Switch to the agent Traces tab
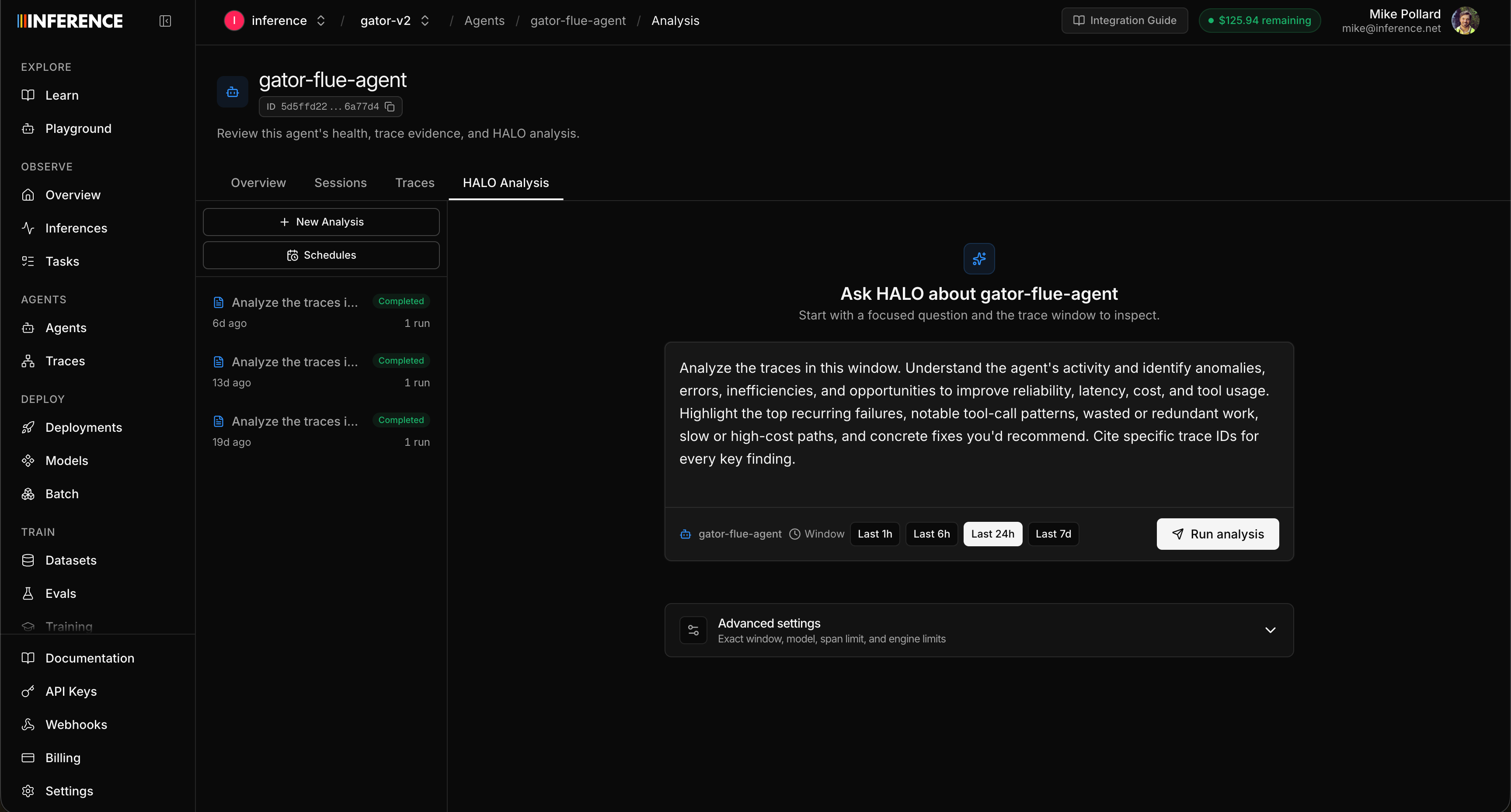 coord(415,183)
